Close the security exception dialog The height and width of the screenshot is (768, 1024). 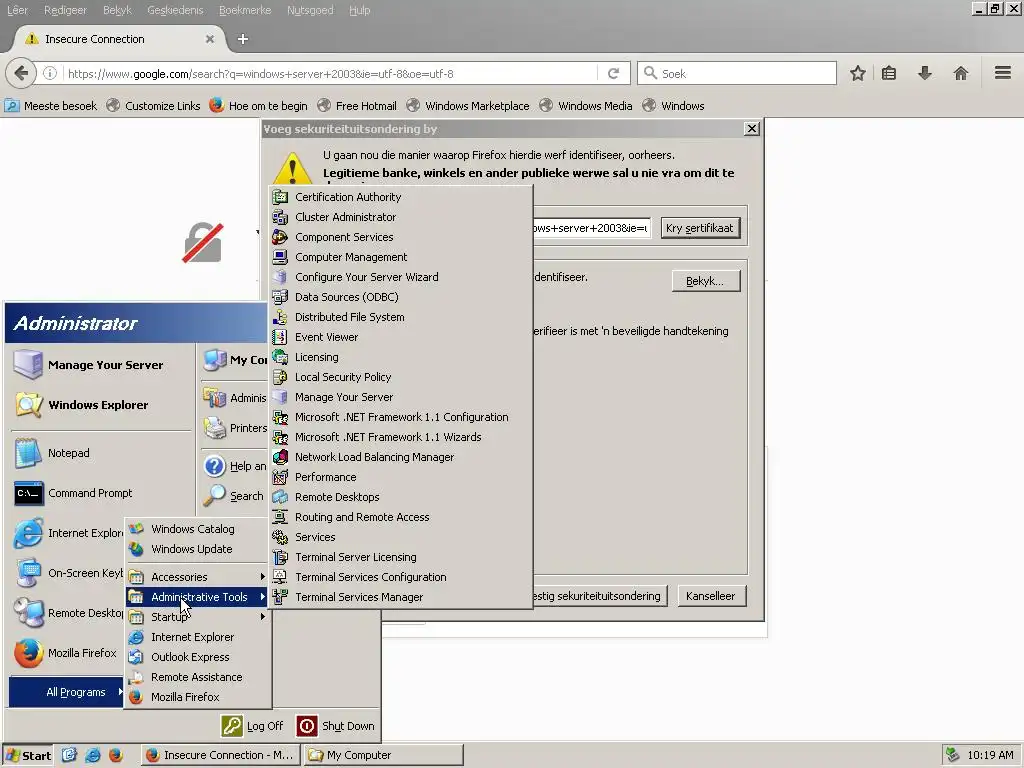point(752,129)
